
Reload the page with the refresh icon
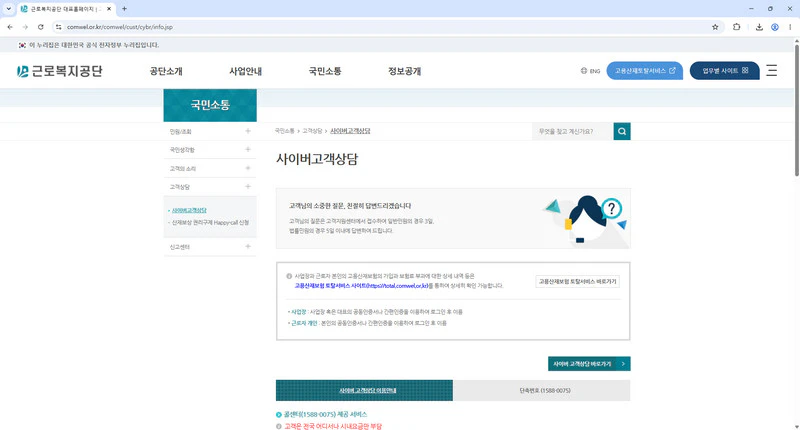(40, 27)
